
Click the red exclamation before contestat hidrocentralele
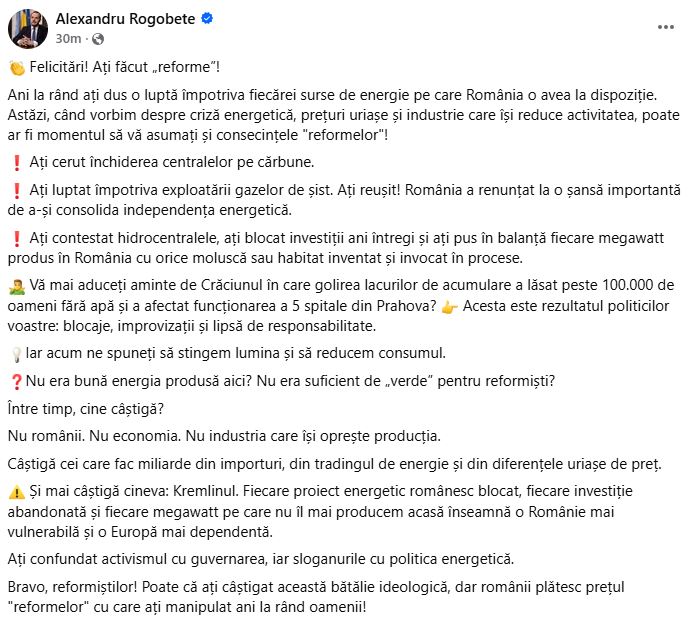click(17, 239)
